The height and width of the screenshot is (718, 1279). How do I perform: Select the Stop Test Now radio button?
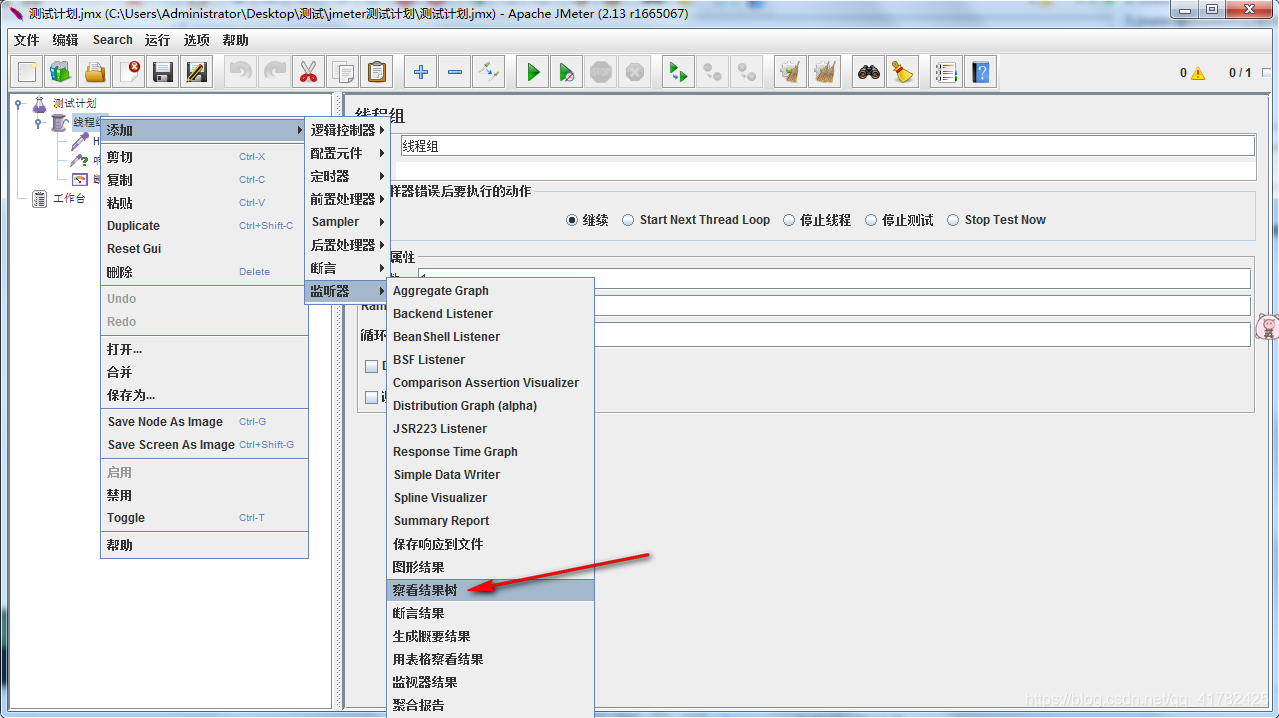coord(953,220)
